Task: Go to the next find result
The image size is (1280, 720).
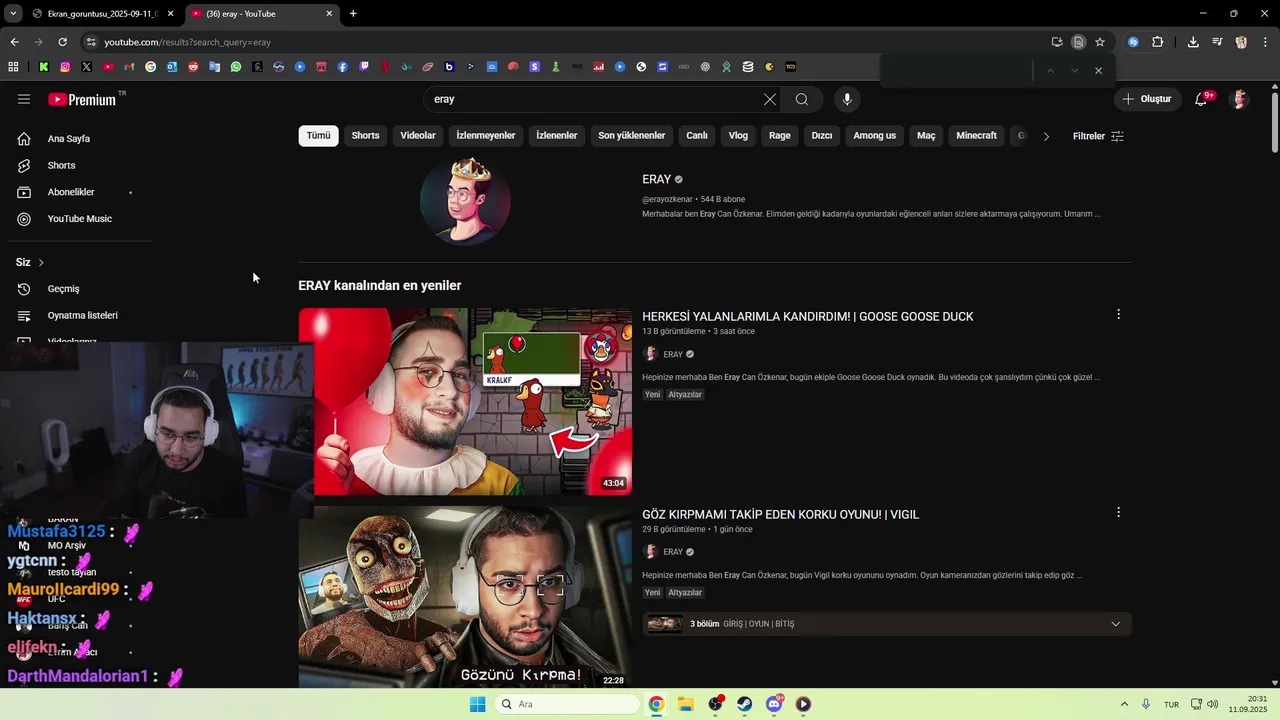Action: tap(1074, 70)
